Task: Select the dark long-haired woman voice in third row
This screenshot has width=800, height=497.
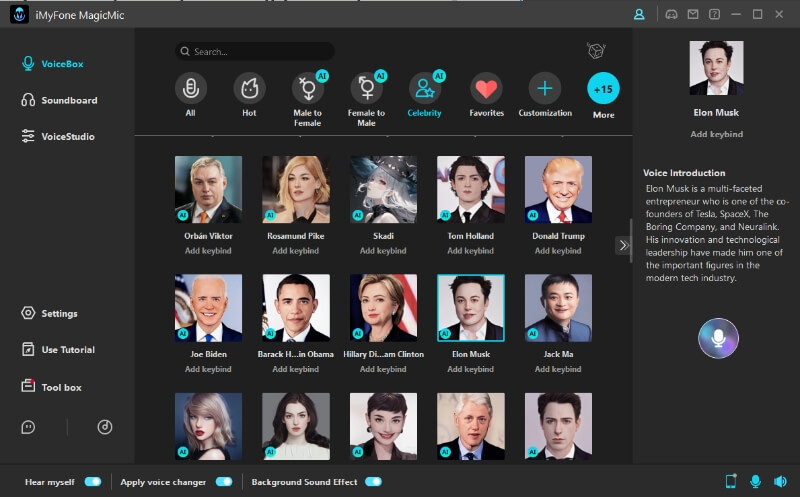Action: tap(296, 426)
